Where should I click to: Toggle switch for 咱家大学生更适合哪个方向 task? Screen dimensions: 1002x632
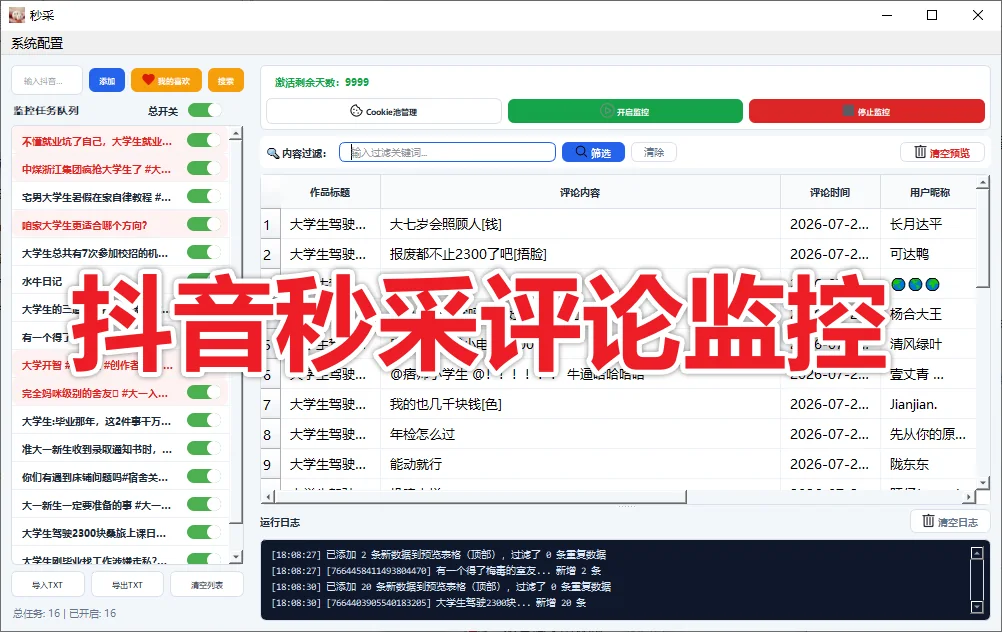204,224
